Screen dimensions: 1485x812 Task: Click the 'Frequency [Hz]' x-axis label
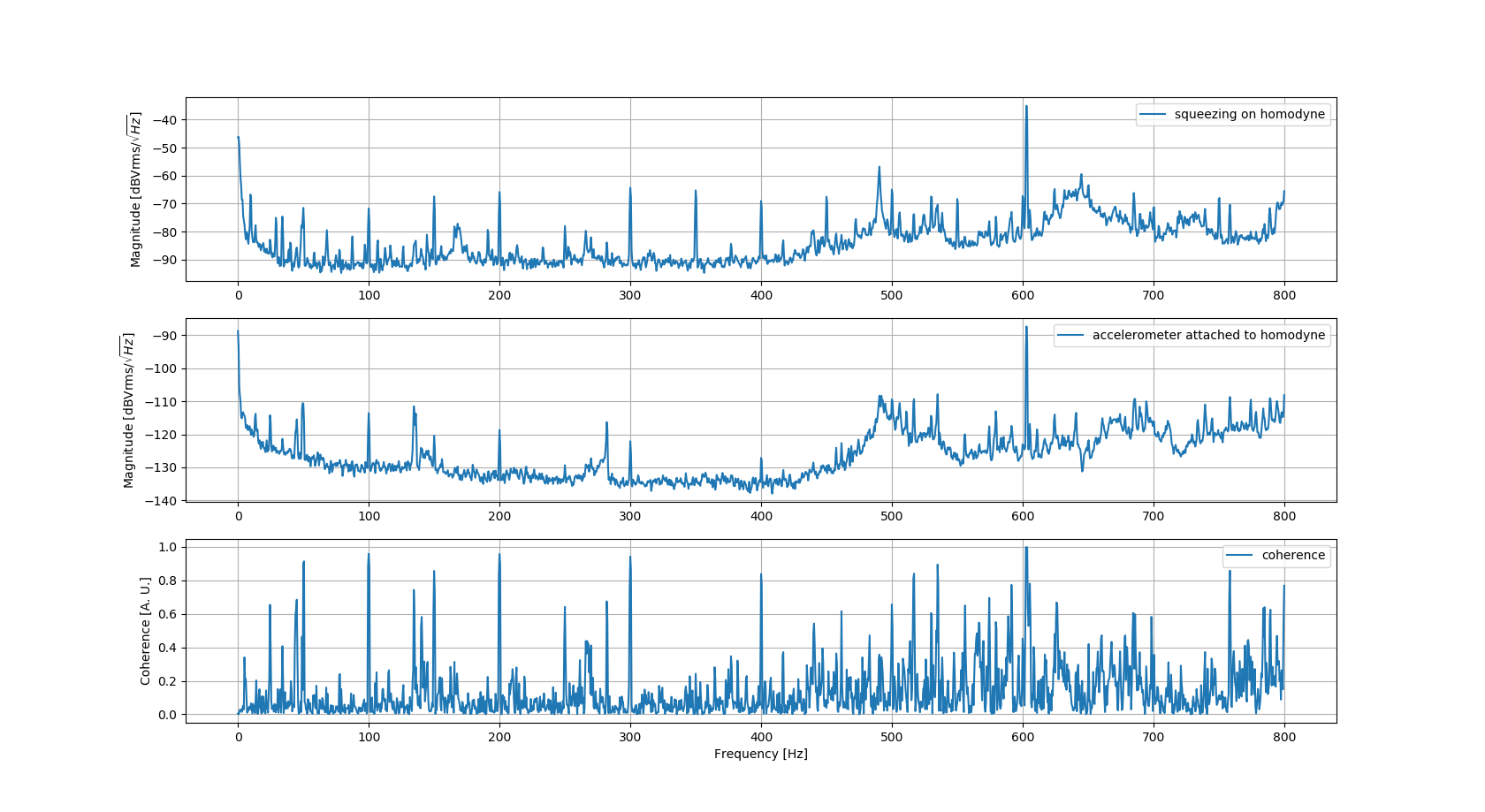tap(761, 754)
